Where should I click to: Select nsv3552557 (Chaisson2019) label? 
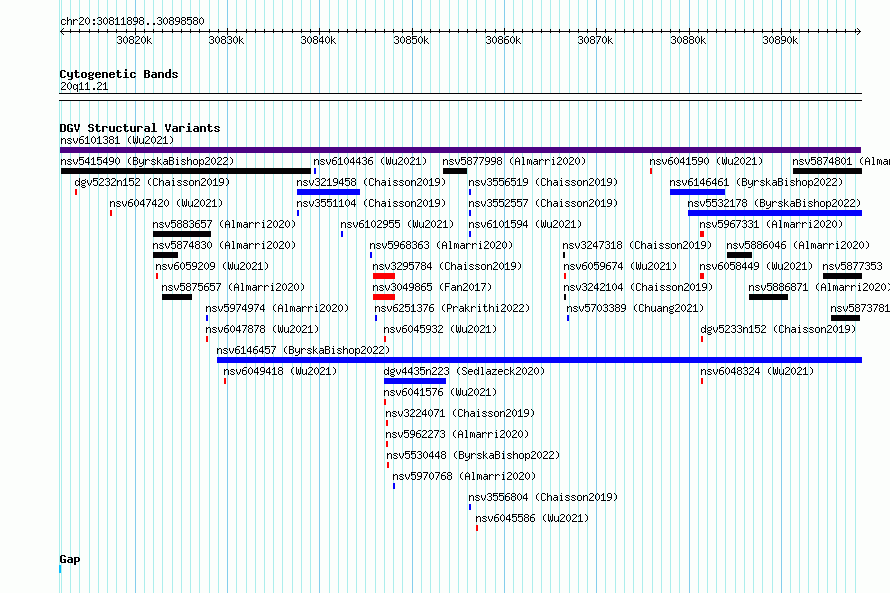(x=543, y=203)
